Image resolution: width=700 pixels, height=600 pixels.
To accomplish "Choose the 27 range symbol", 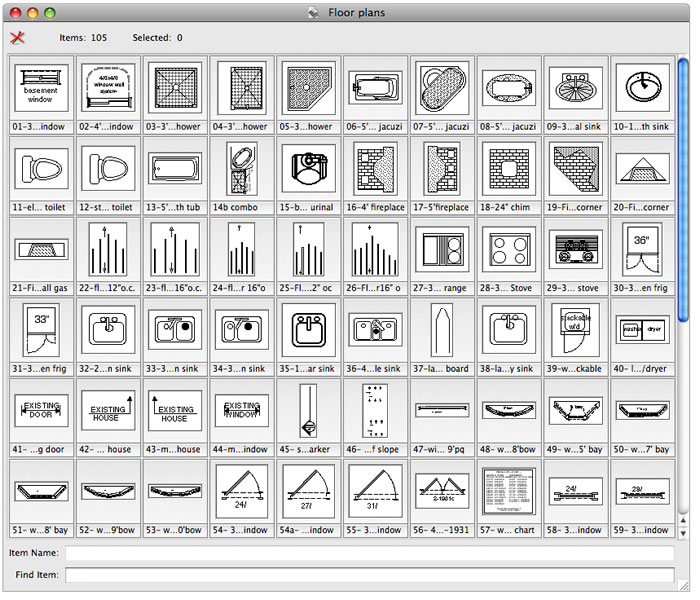I will 443,252.
